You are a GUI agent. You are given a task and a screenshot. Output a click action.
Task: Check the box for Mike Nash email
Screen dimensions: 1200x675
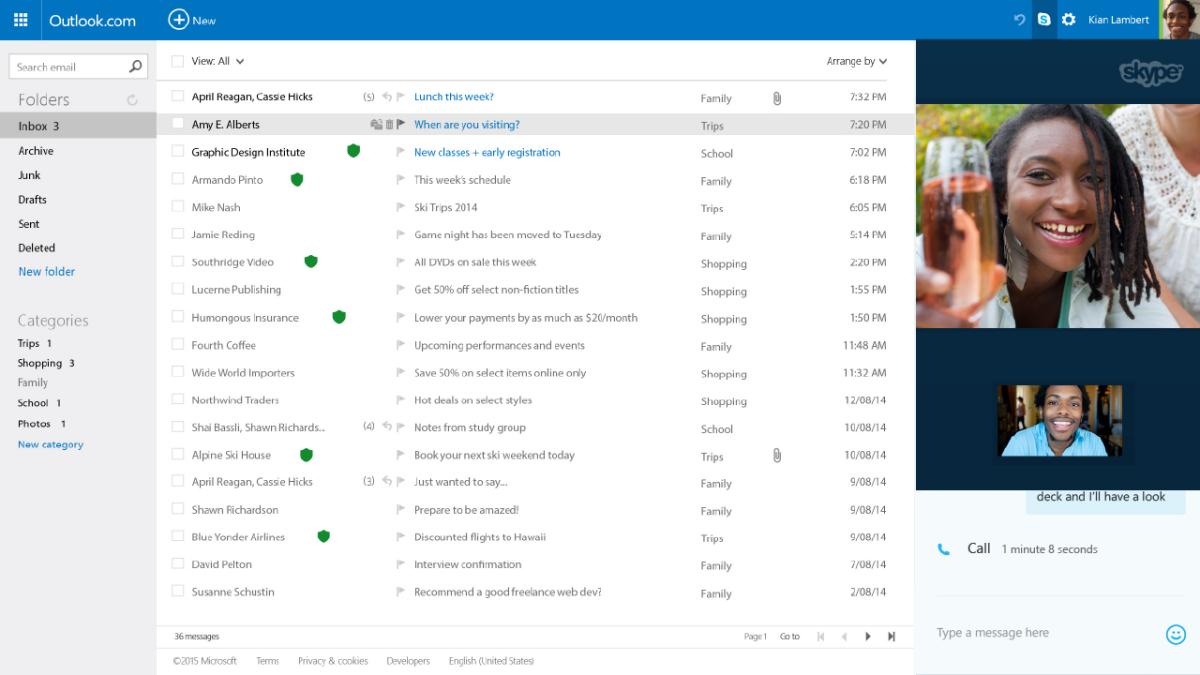(177, 207)
